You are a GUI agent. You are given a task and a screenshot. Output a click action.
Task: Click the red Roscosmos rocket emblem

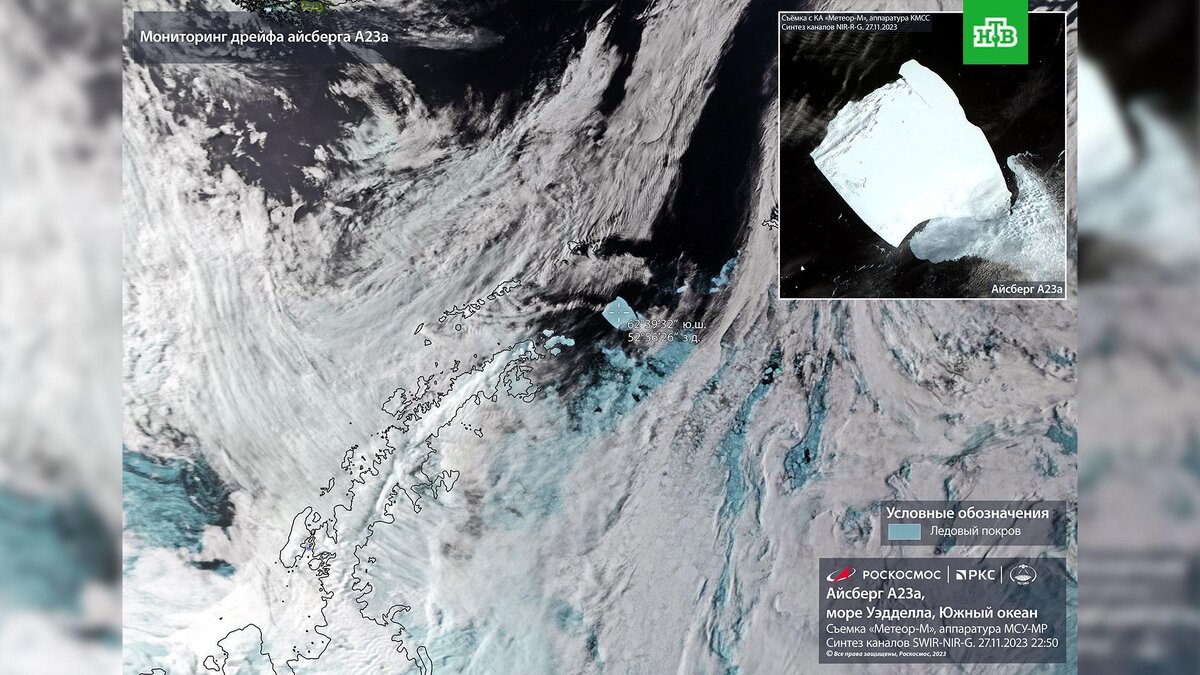(x=841, y=574)
